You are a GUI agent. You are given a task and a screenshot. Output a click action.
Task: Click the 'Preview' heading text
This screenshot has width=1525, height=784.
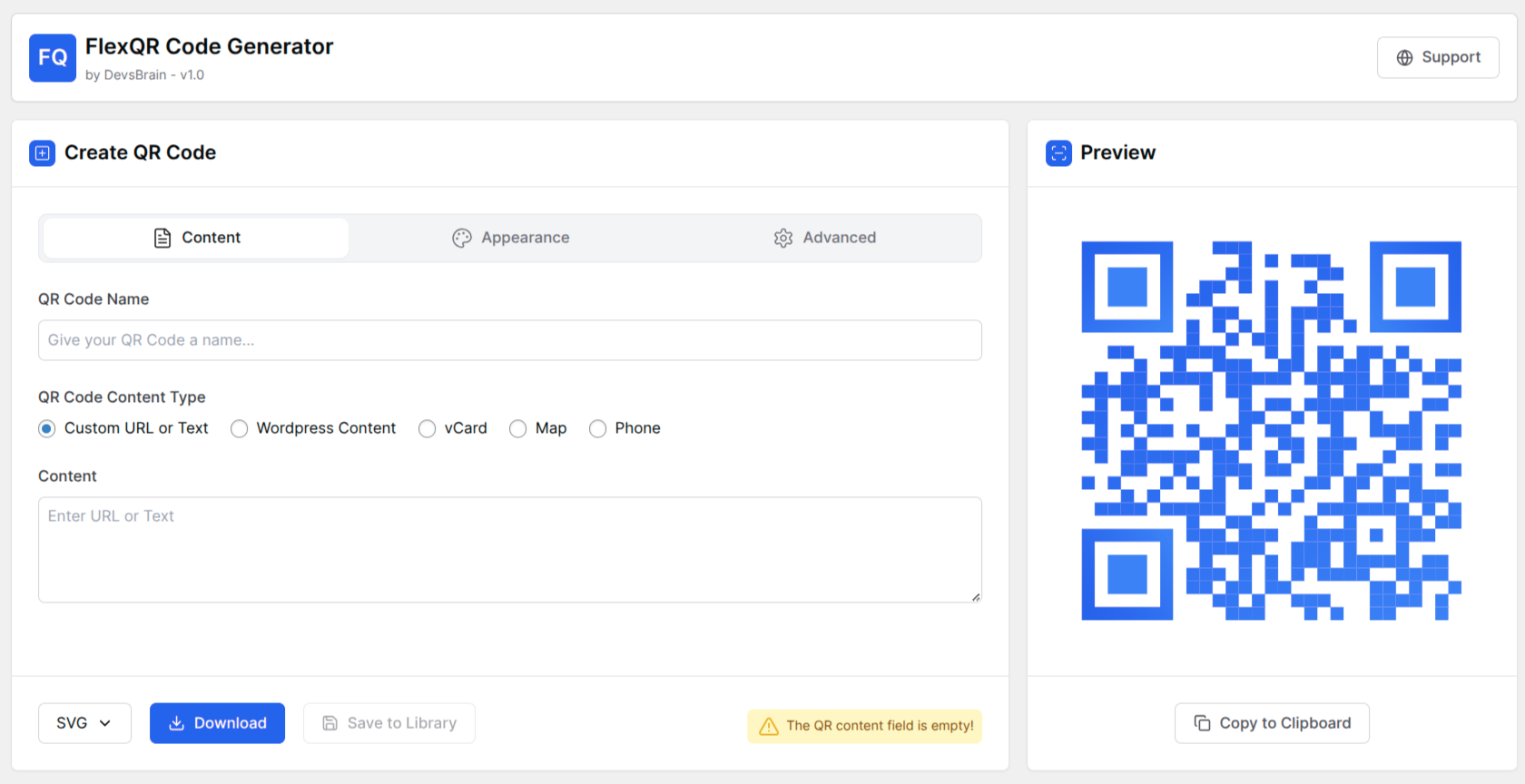pos(1117,153)
